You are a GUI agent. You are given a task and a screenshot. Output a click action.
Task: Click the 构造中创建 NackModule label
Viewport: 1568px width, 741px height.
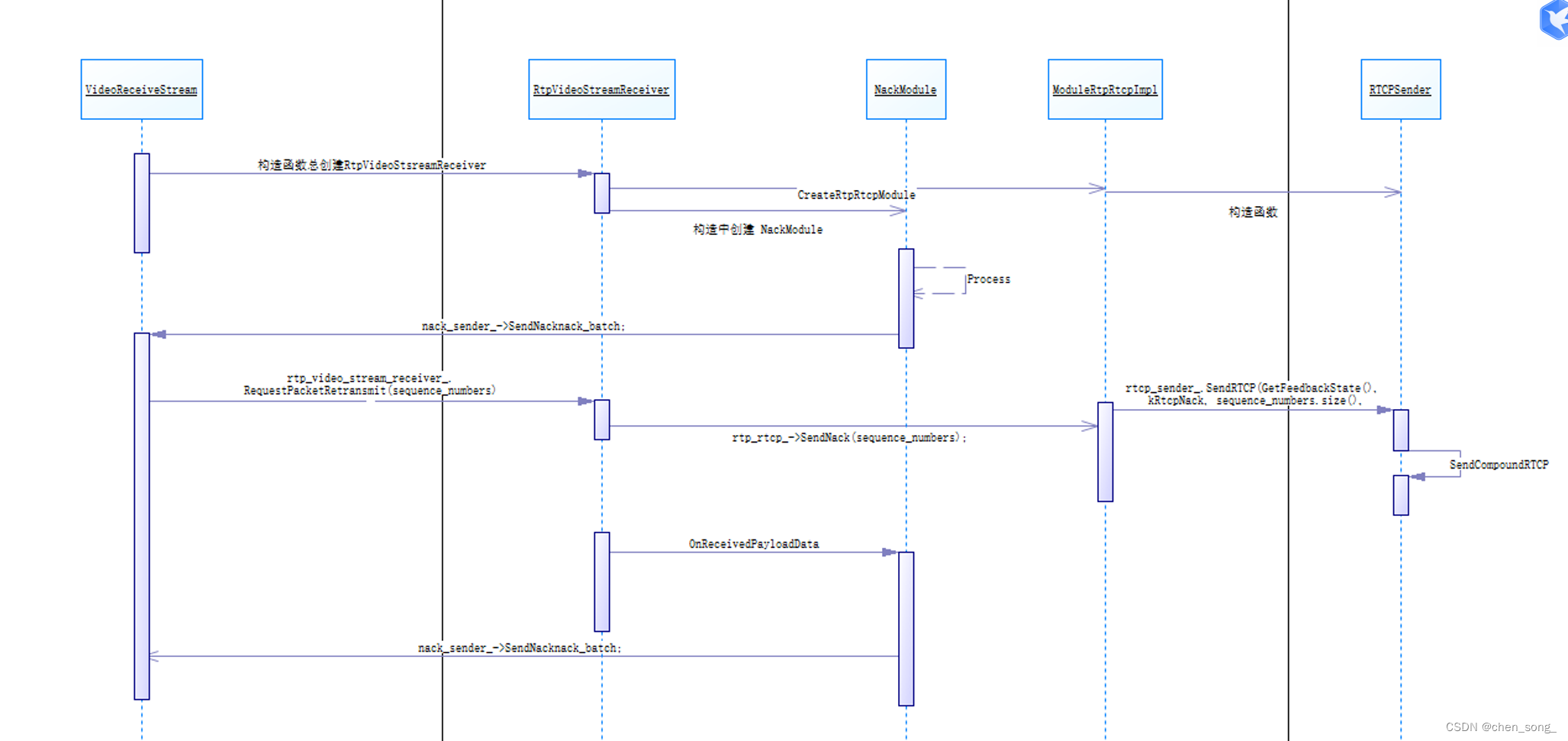point(758,230)
